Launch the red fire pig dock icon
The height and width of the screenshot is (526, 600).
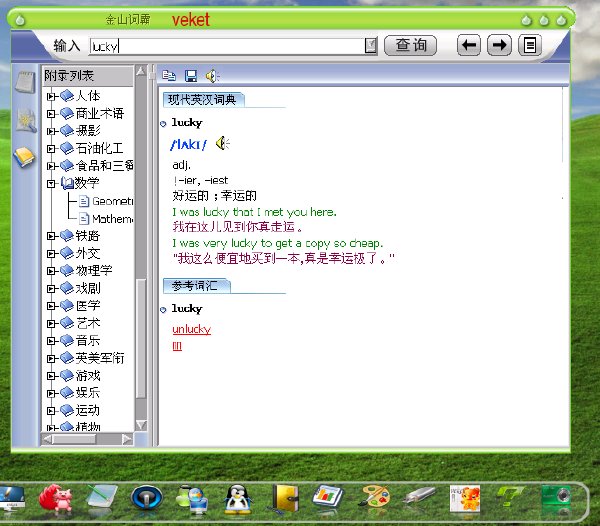coord(55,498)
